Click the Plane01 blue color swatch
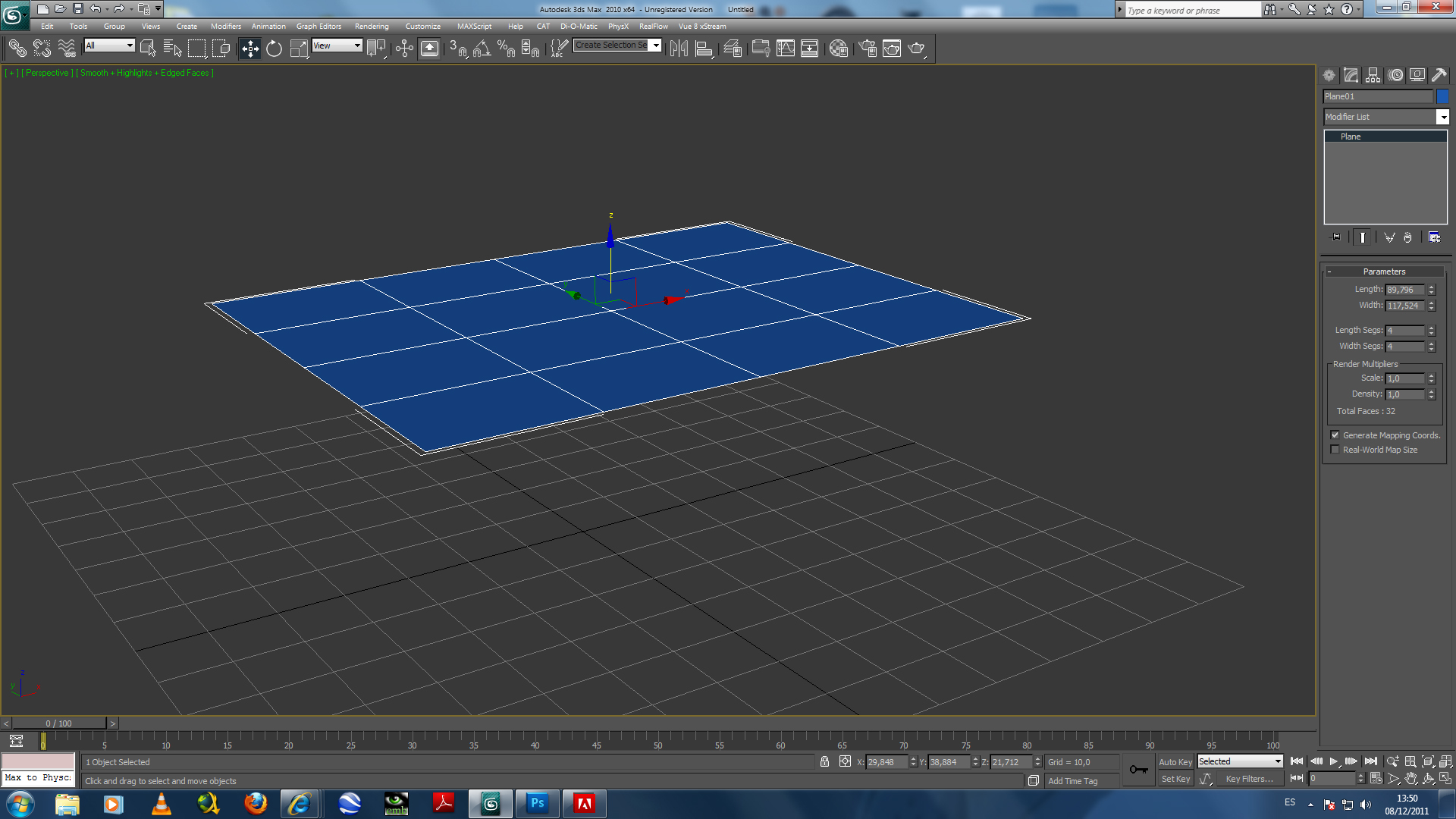The image size is (1456, 819). [1442, 96]
